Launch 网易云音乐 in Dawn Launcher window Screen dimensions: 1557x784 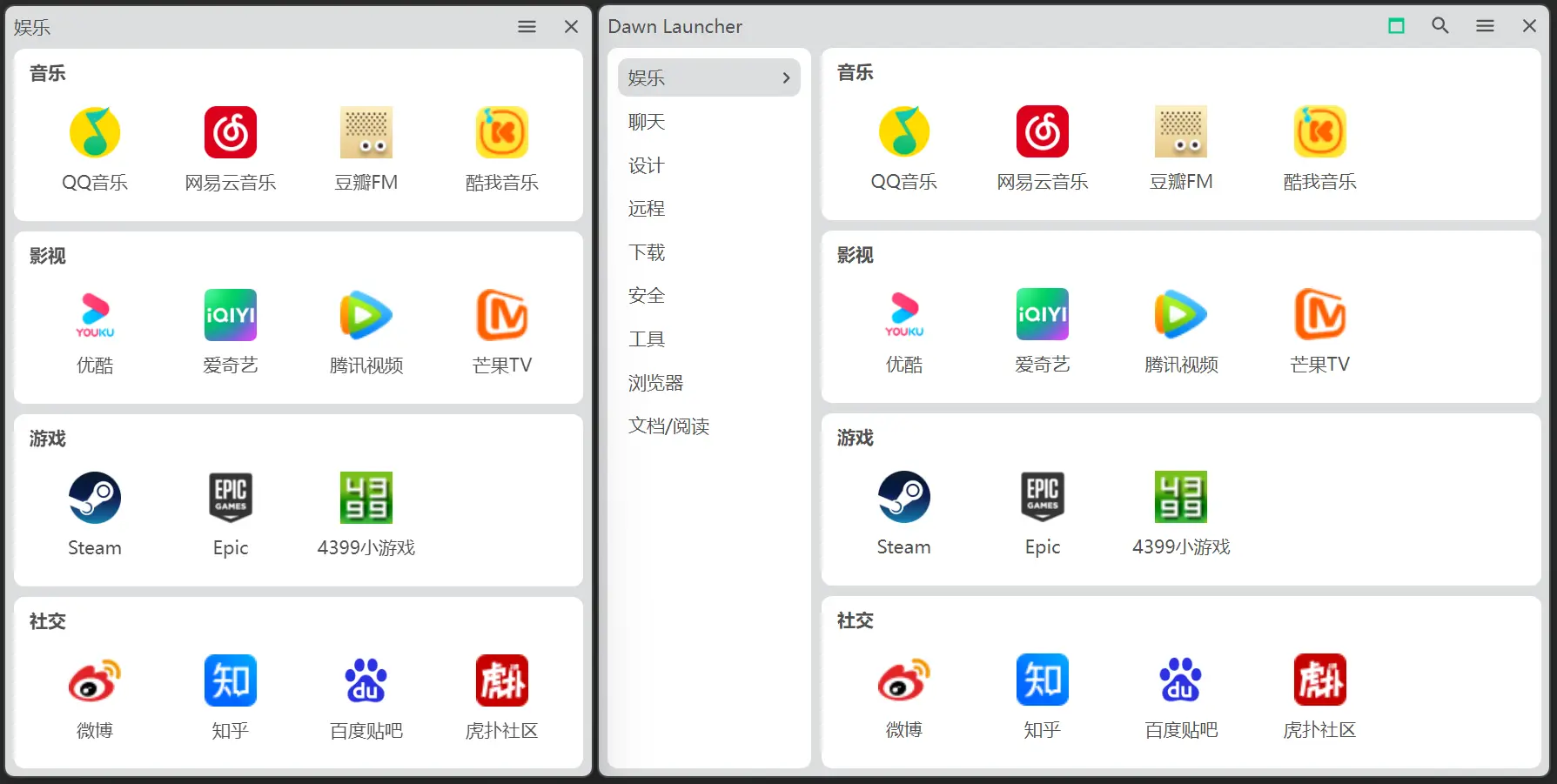(x=1043, y=147)
